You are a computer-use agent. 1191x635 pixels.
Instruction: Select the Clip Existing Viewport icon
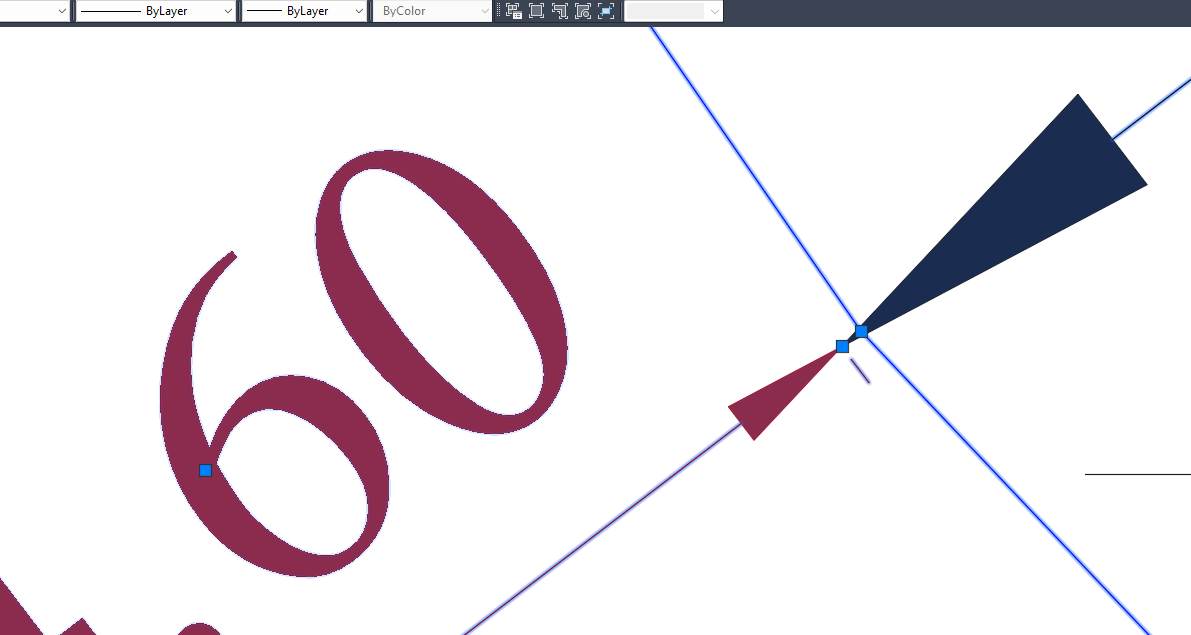[606, 11]
